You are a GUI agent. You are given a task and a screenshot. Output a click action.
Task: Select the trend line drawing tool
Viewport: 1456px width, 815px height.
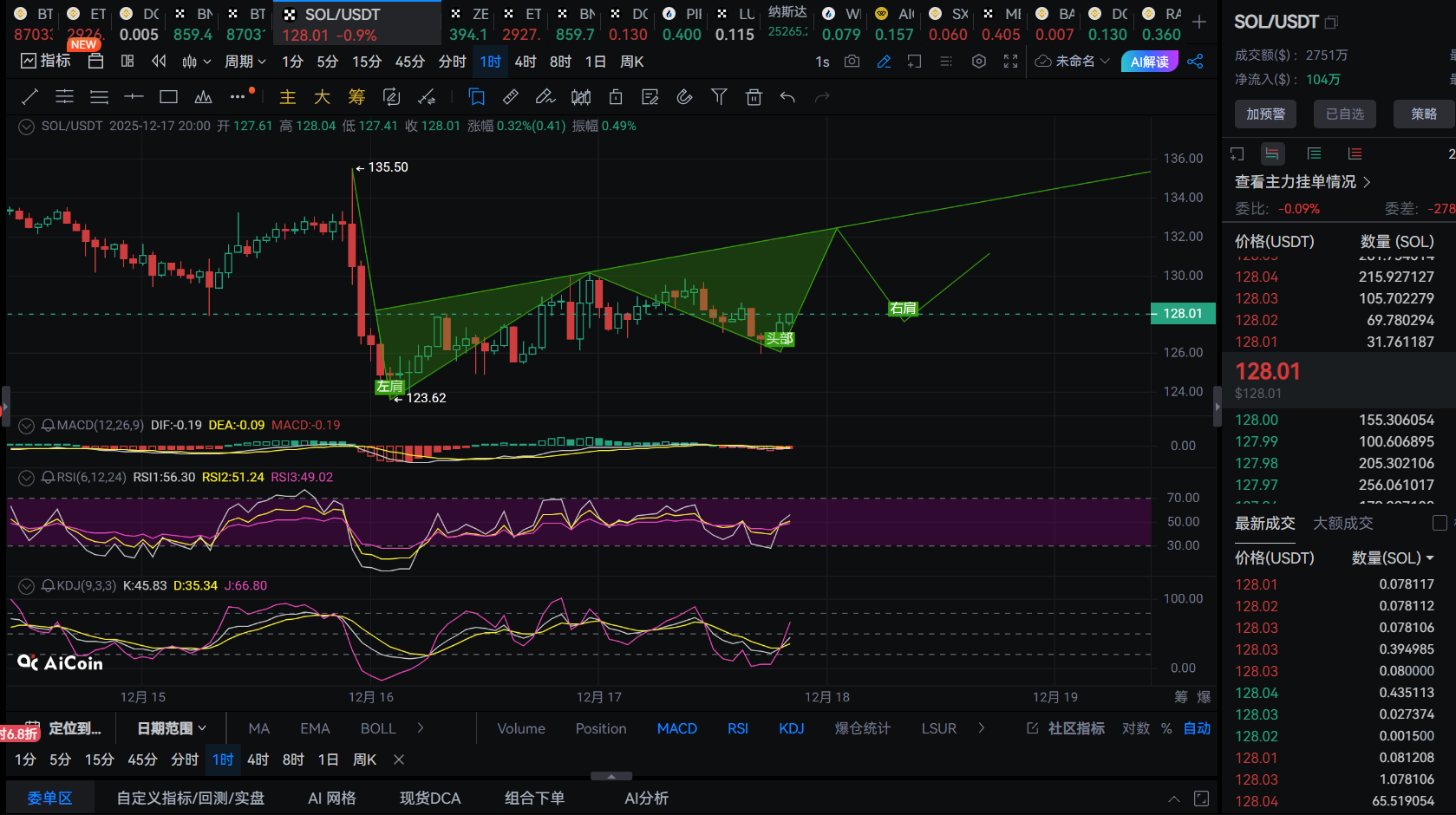29,97
